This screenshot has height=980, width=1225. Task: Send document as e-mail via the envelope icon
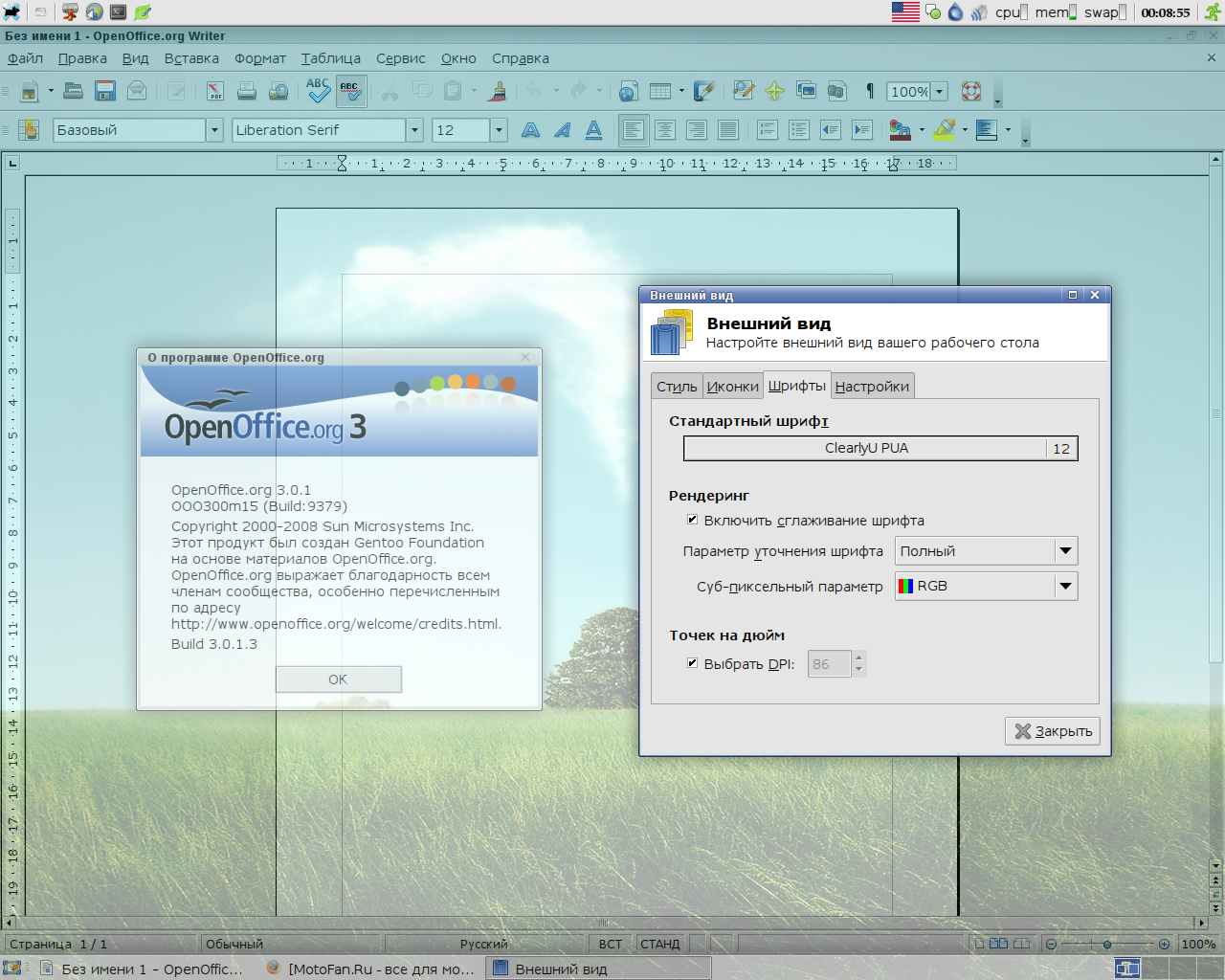point(137,91)
